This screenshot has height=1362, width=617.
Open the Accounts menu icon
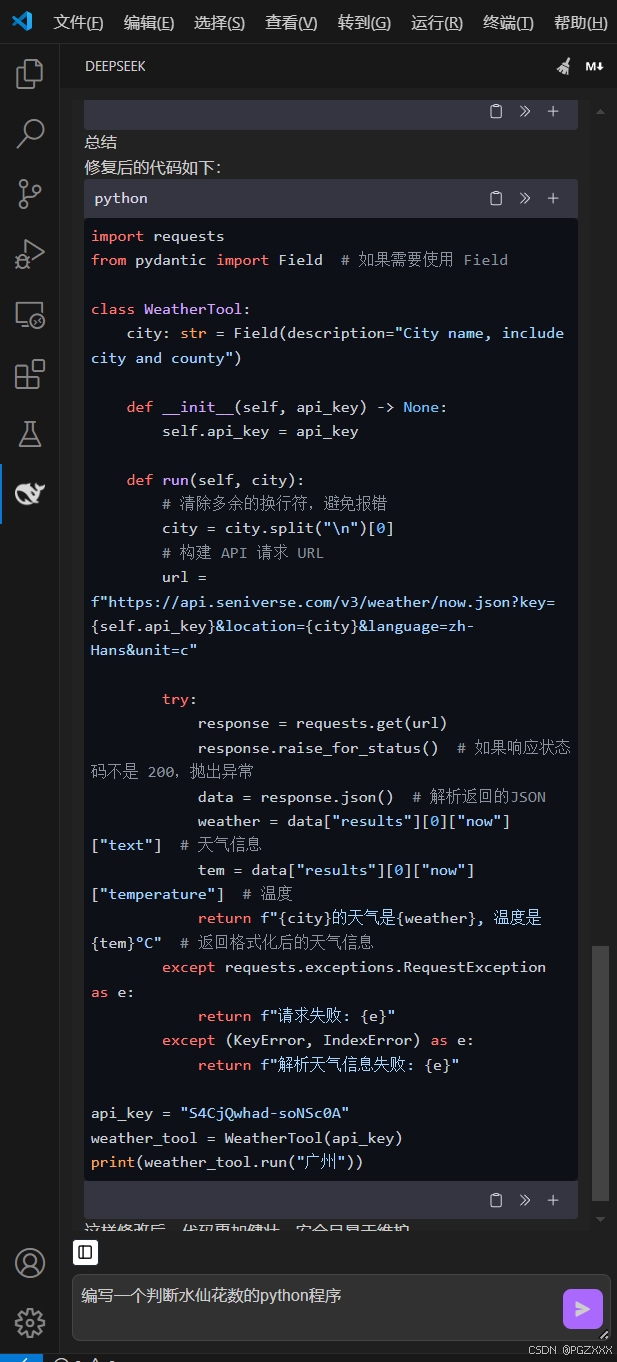[x=30, y=1263]
